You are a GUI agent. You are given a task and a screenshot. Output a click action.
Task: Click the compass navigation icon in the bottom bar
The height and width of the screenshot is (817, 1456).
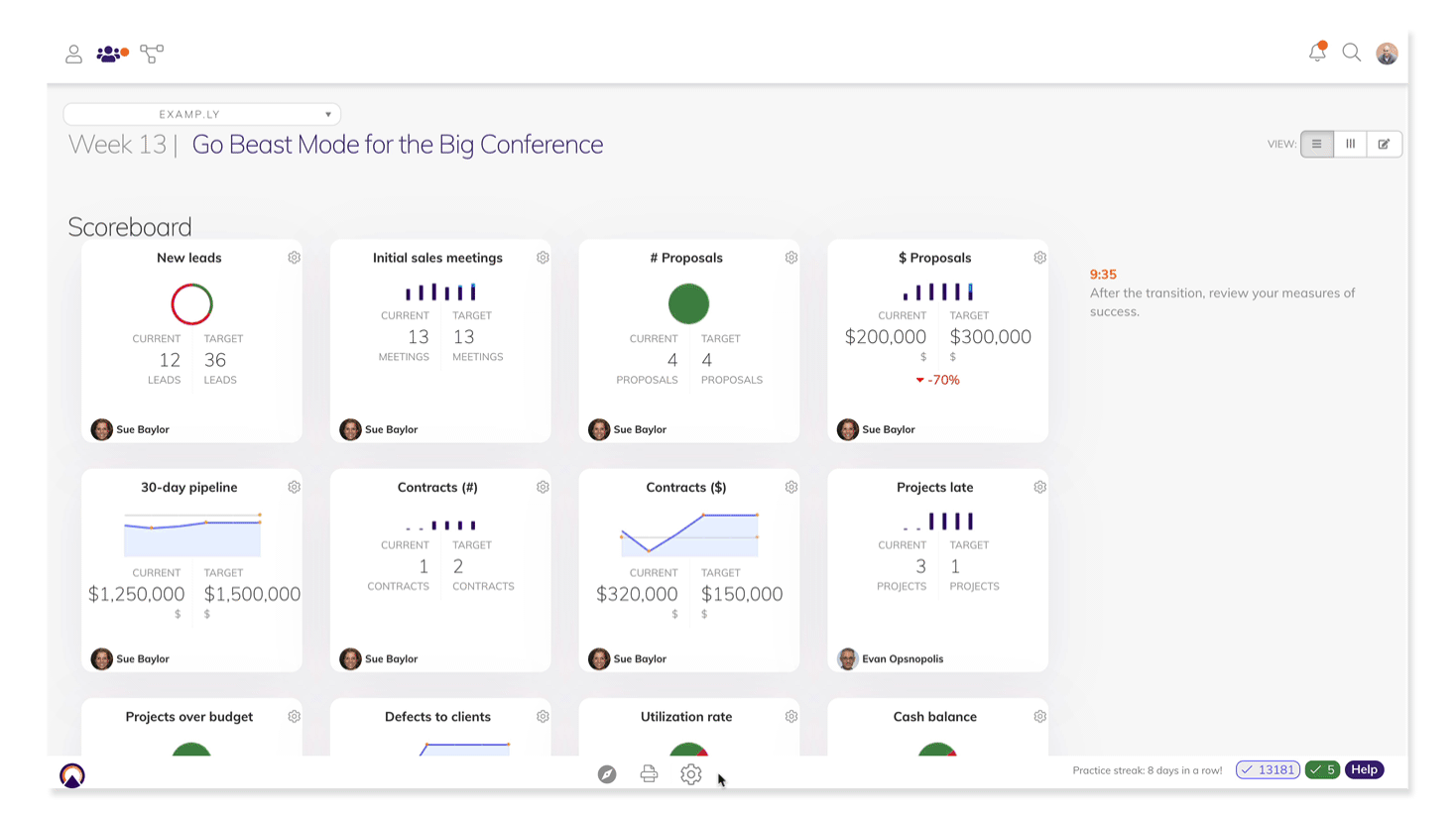coord(607,774)
